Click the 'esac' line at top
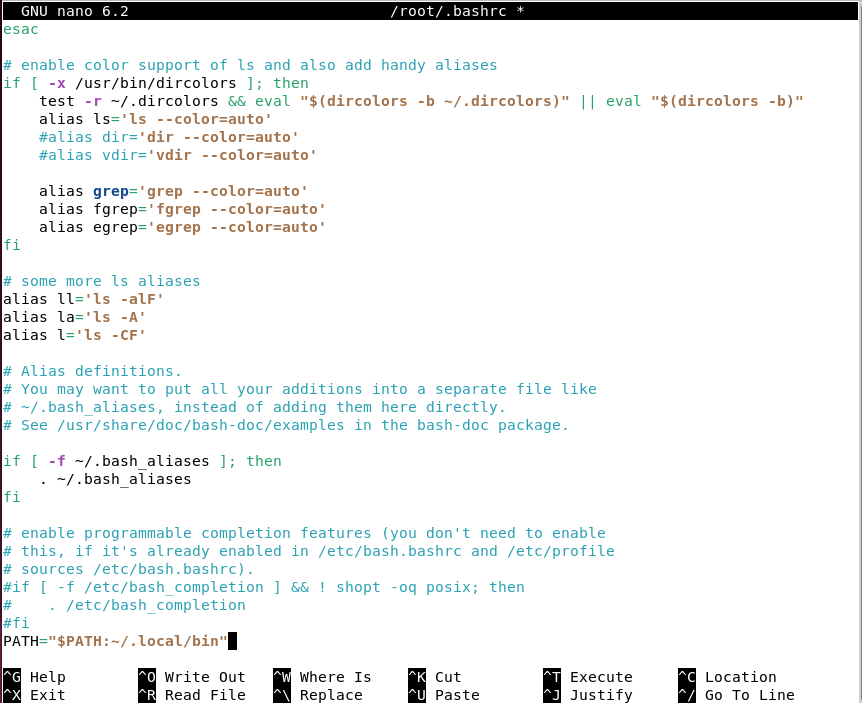Screen dimensions: 862x703 click(x=21, y=29)
